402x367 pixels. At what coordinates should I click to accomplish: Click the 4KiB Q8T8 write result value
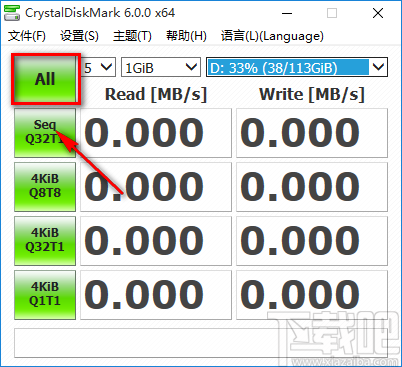click(312, 187)
